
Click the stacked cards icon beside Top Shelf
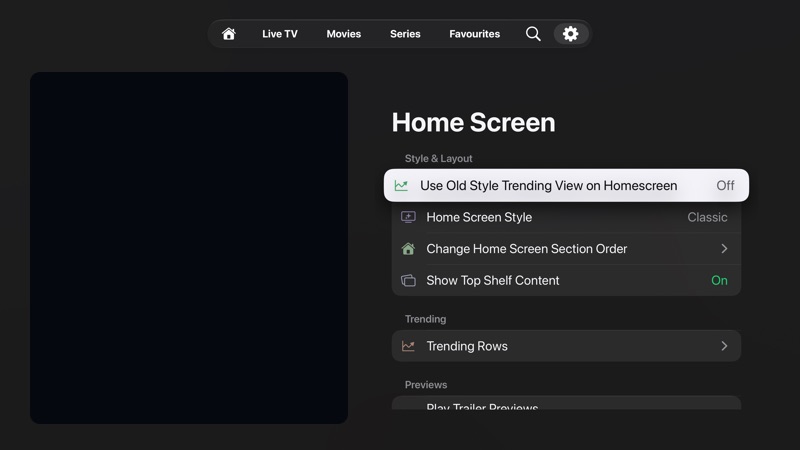[408, 281]
